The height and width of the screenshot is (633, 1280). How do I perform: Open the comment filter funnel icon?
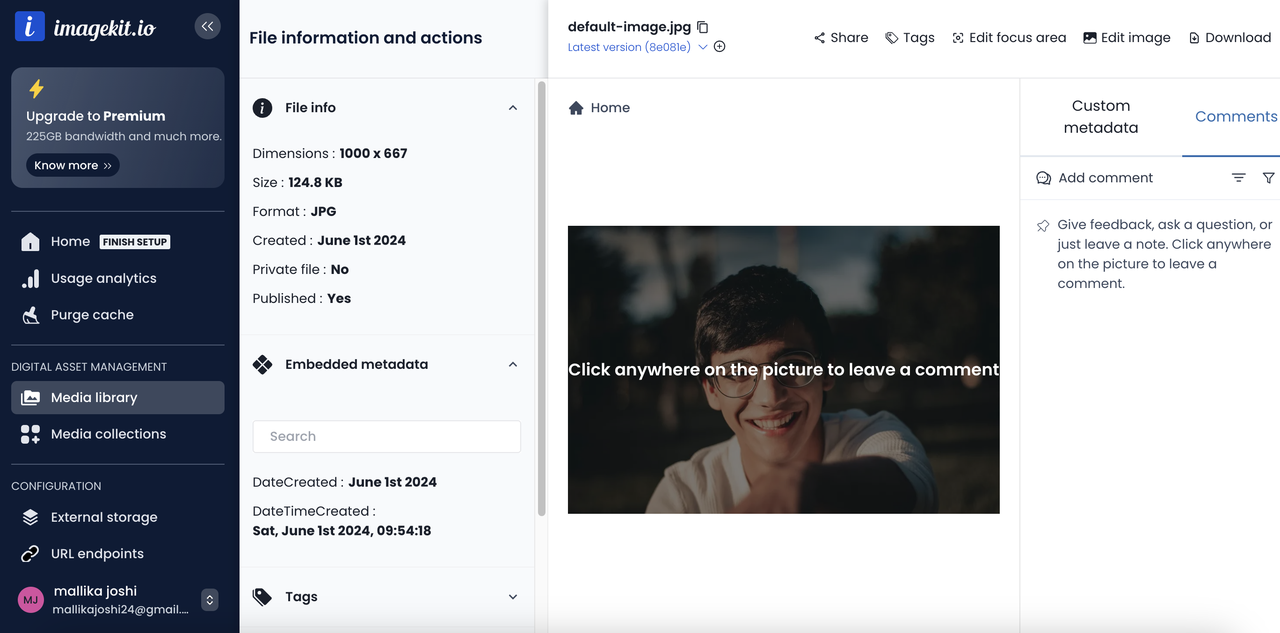(x=1268, y=178)
